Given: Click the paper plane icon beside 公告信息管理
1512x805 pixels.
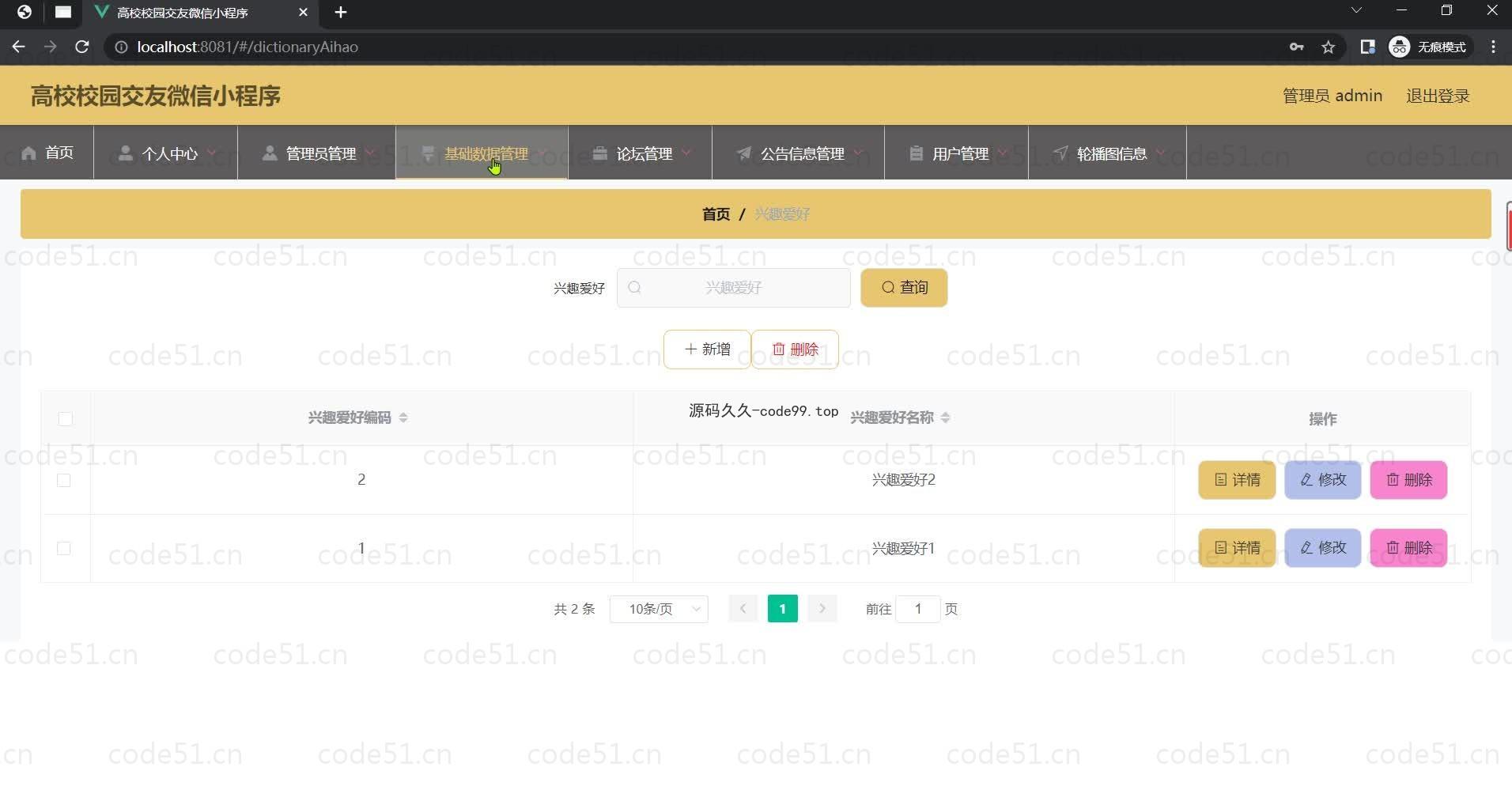Looking at the screenshot, I should click(743, 153).
